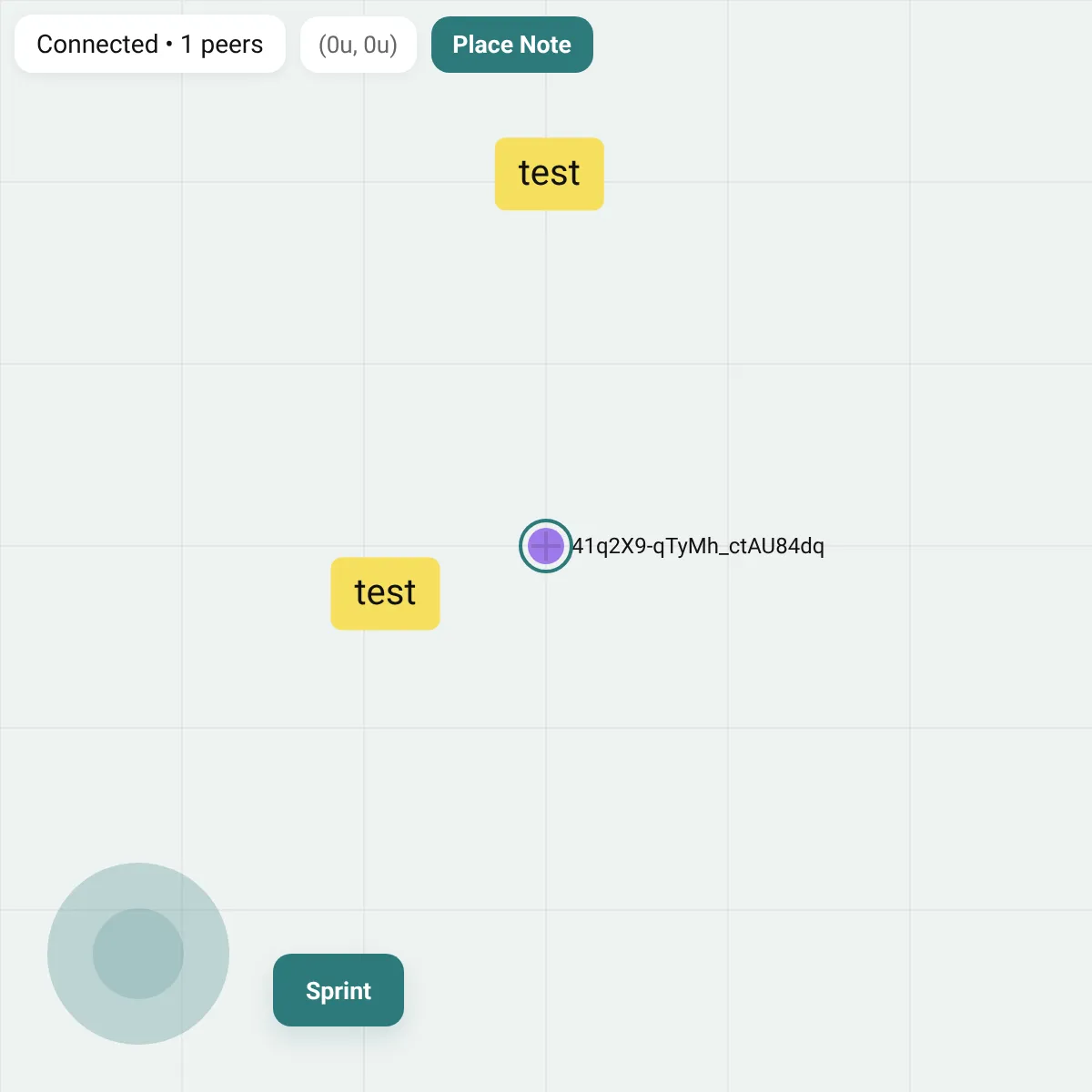Screen dimensions: 1092x1092
Task: Open the peers list from '1 peers'
Action: [222, 45]
